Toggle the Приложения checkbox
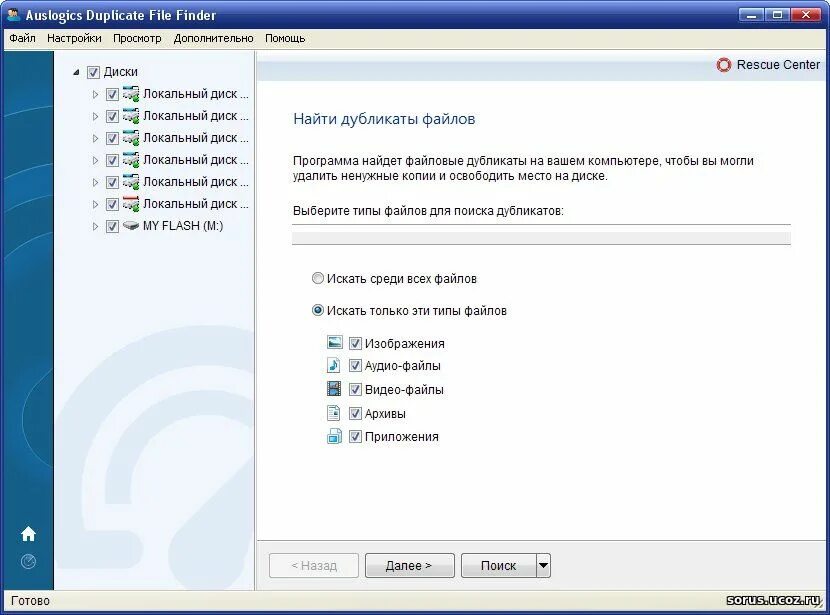The width and height of the screenshot is (830, 615). pos(355,437)
